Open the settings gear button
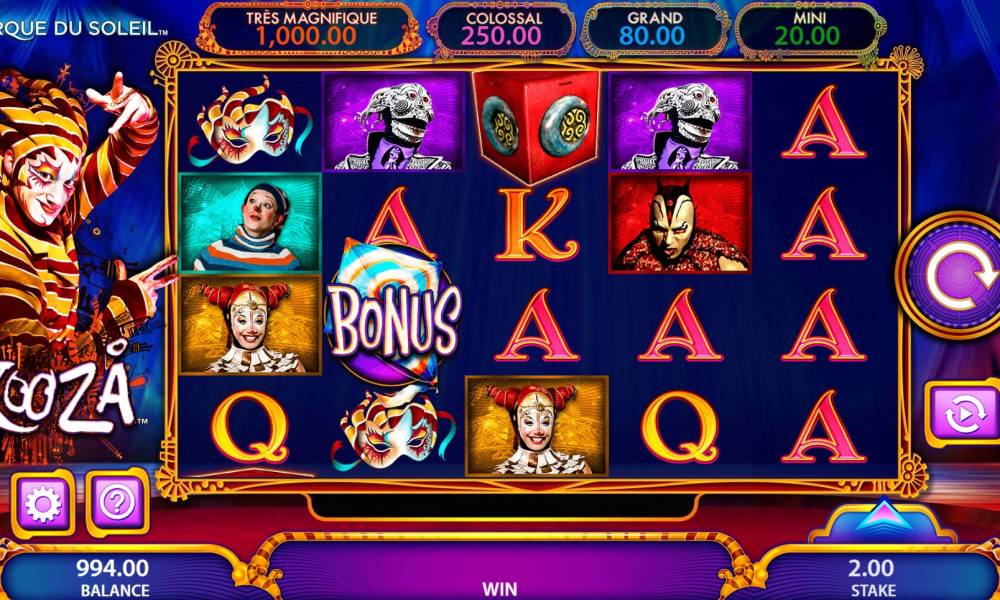Image resolution: width=1000 pixels, height=600 pixels. (x=43, y=504)
